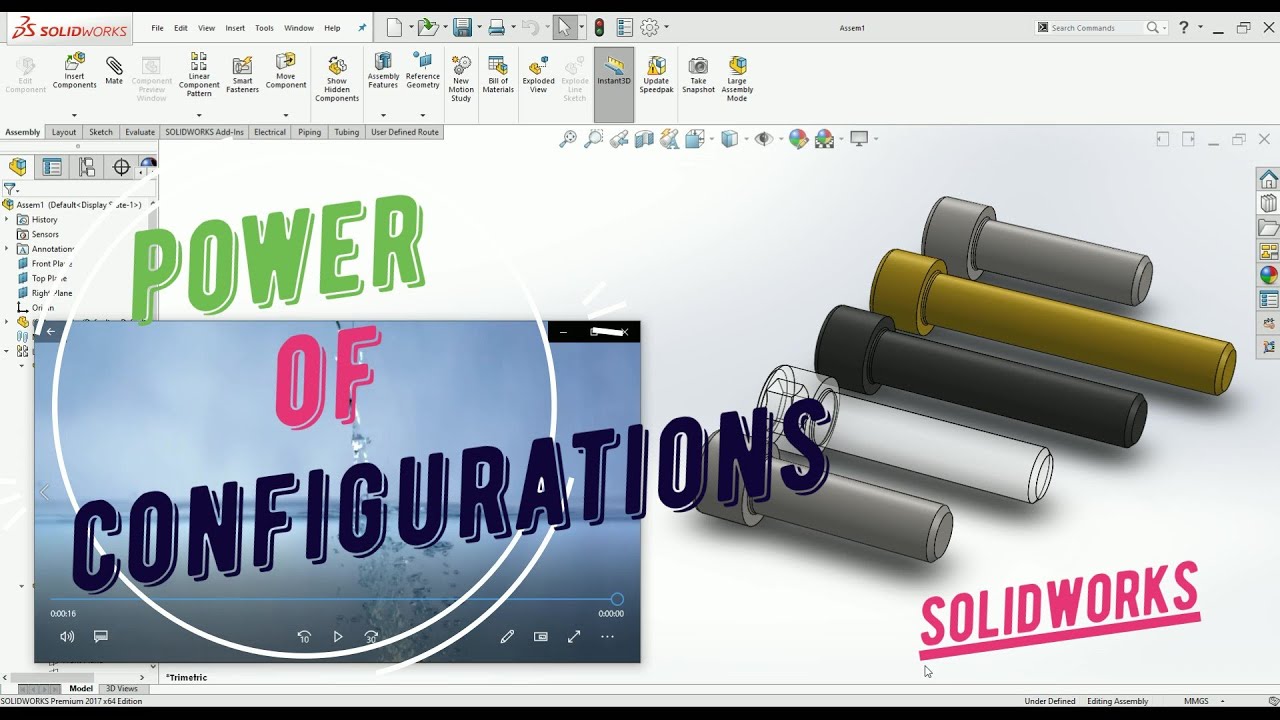Click New document icon
Image resolution: width=1280 pixels, height=720 pixels.
[394, 28]
